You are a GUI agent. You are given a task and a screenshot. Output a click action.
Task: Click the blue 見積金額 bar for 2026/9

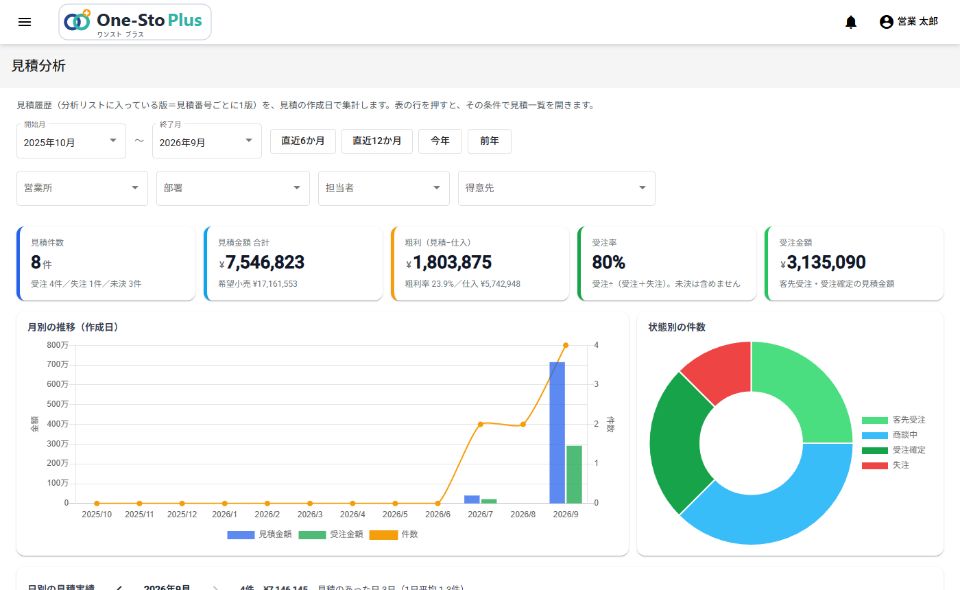[x=557, y=432]
